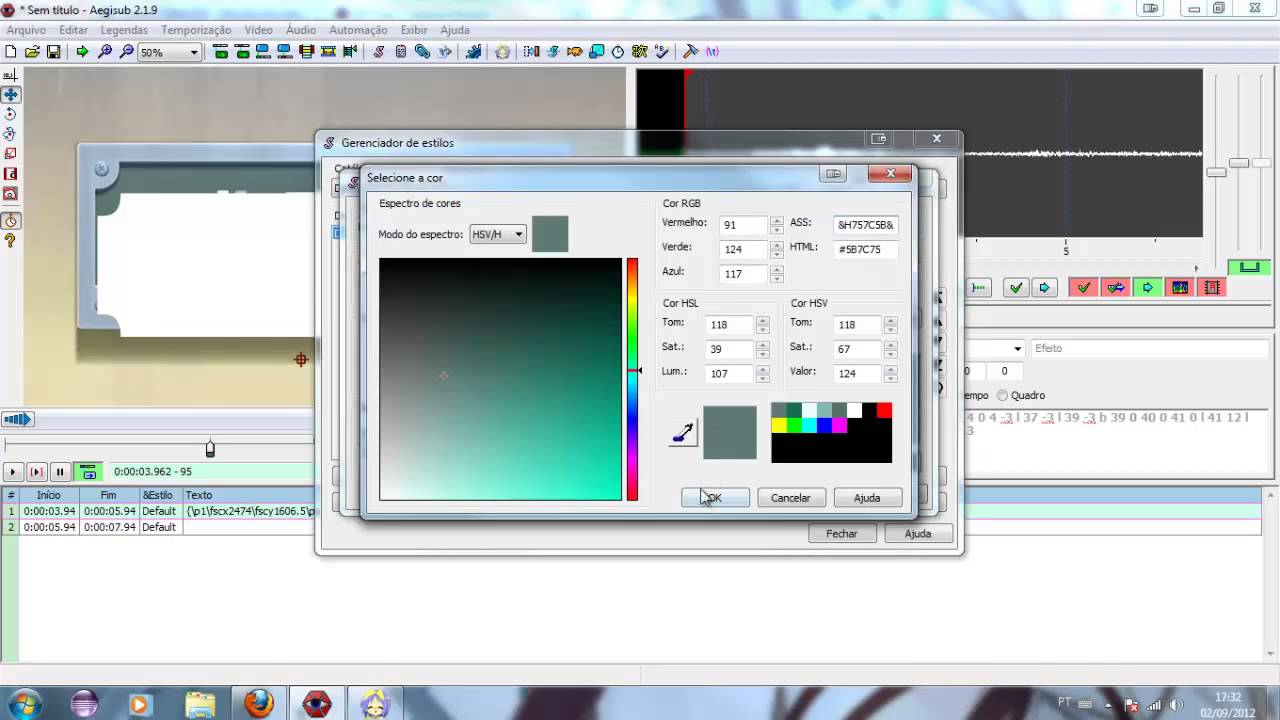This screenshot has height=720, width=1280.
Task: Open the Spell Checker toolbar icon
Action: (x=661, y=51)
